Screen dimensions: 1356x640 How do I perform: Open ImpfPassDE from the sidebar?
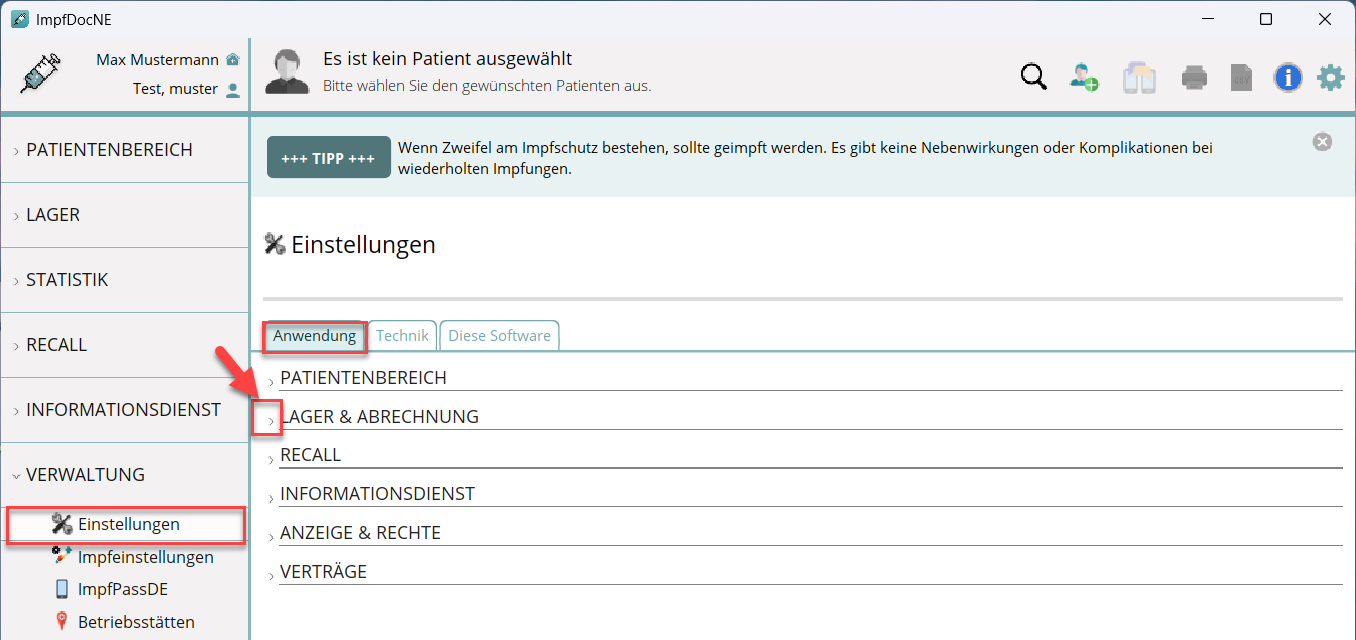(x=122, y=589)
